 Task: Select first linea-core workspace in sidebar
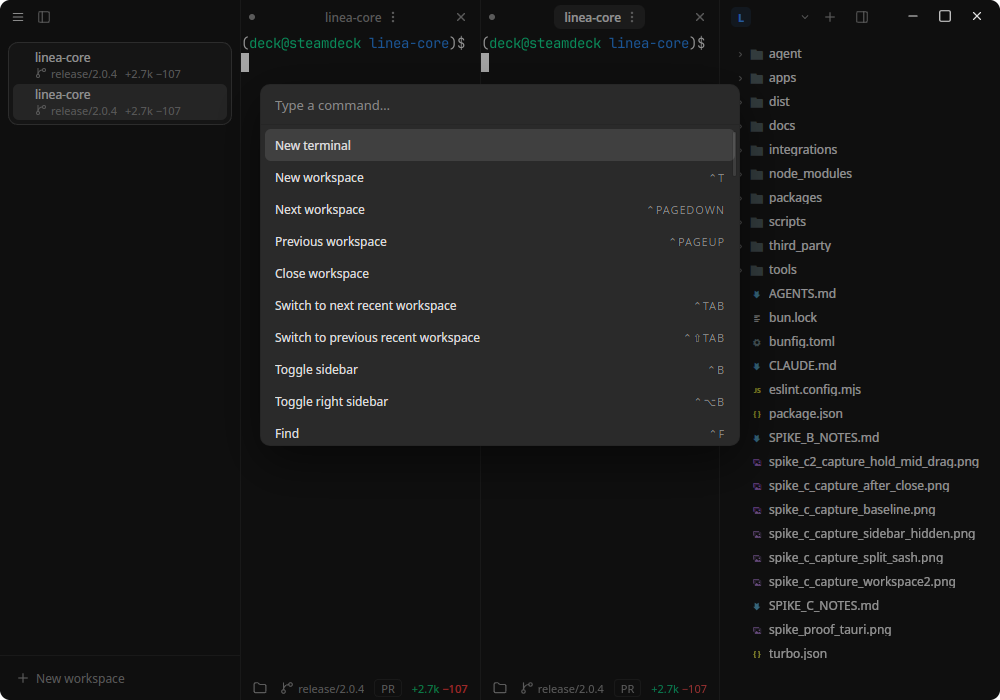[x=120, y=65]
